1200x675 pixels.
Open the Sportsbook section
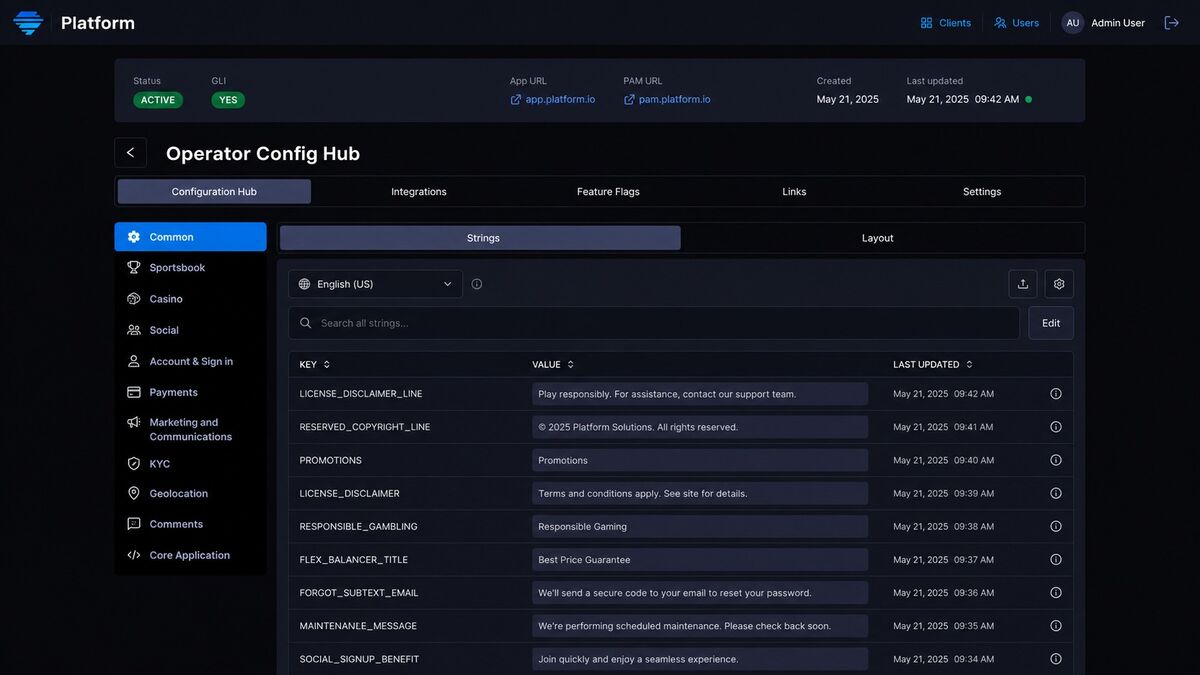click(x=190, y=268)
